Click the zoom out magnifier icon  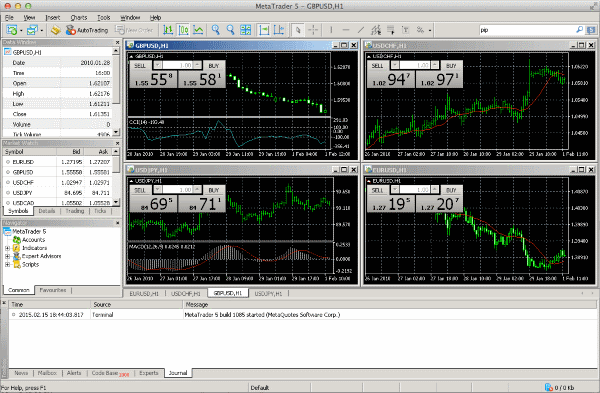click(x=230, y=30)
